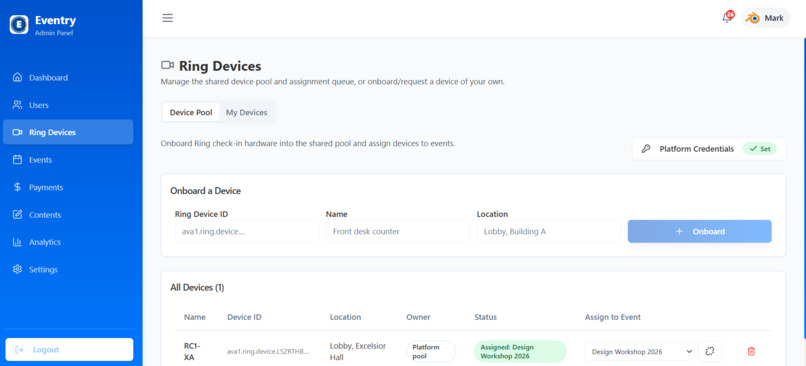Click the green Set status badge
Image resolution: width=806 pixels, height=366 pixels.
point(759,149)
